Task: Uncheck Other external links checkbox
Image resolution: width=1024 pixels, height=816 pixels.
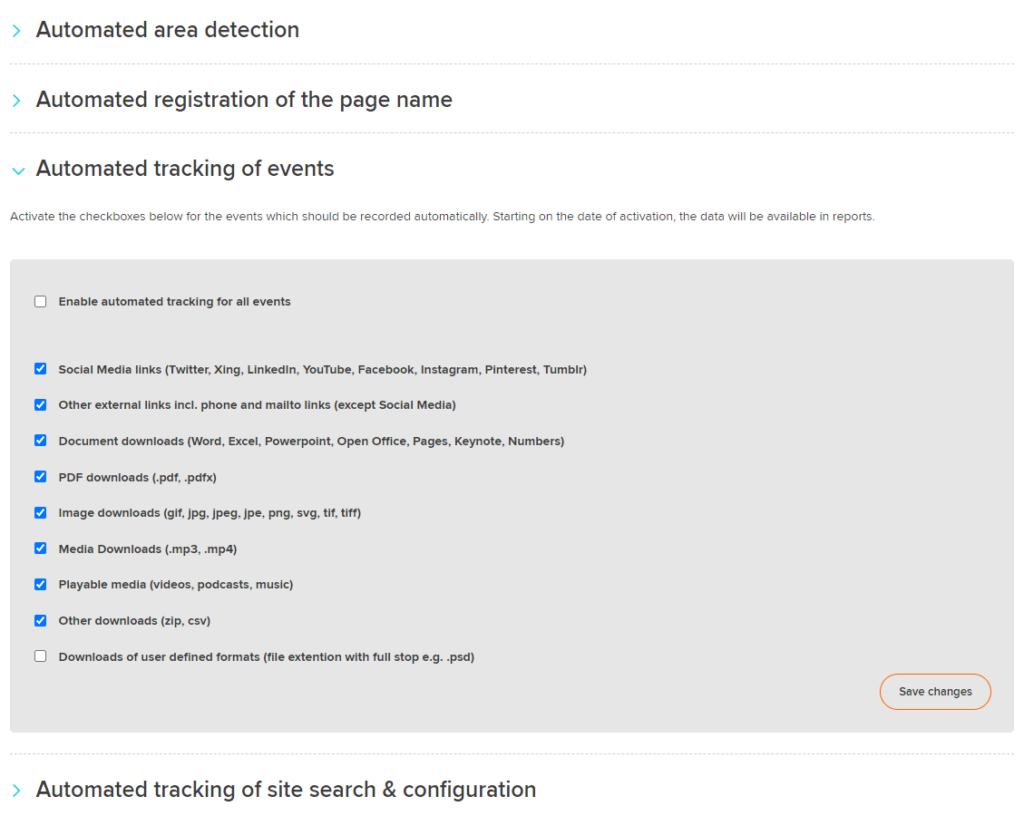Action: 40,405
